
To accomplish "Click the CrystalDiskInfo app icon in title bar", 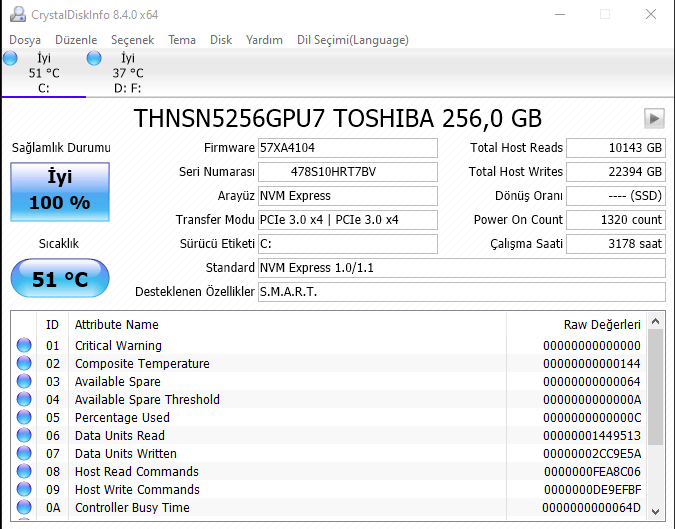I will (x=18, y=15).
